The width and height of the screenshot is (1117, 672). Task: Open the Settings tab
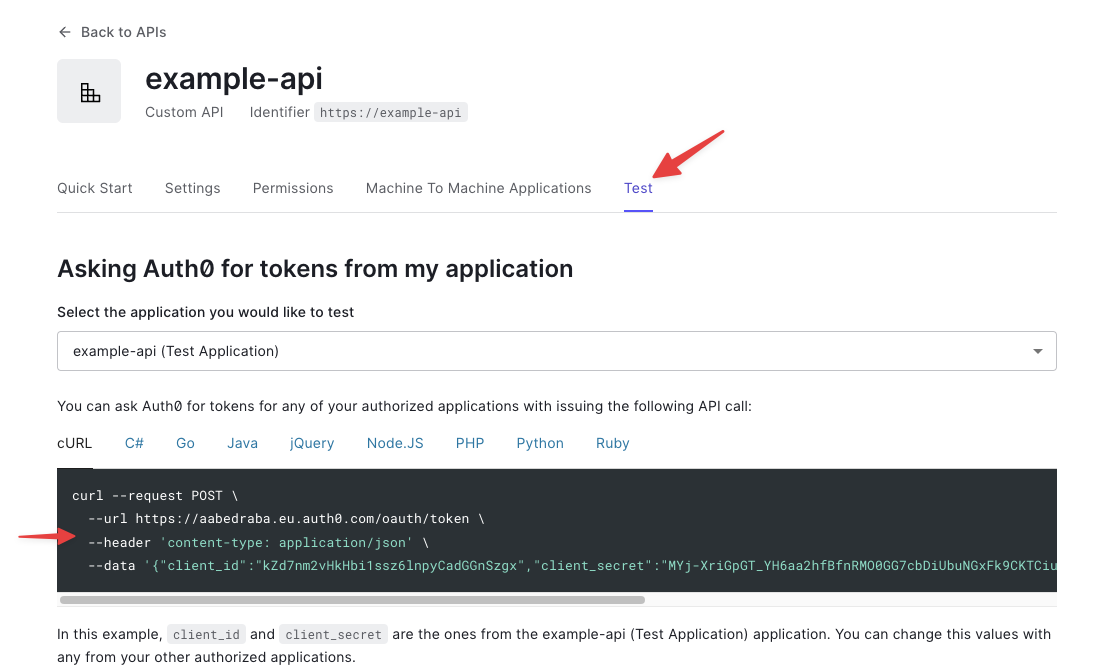(192, 188)
